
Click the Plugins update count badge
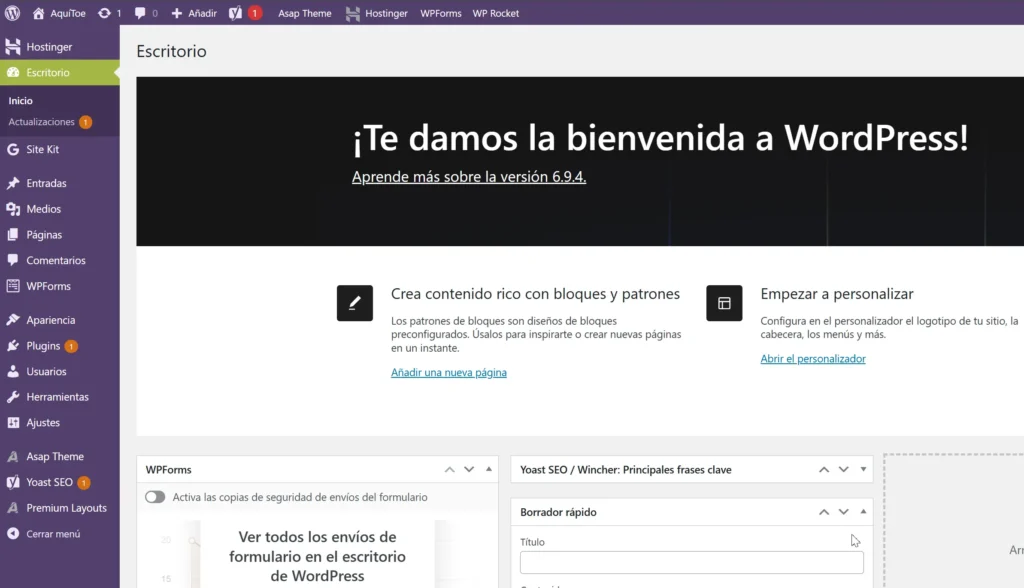tap(71, 346)
